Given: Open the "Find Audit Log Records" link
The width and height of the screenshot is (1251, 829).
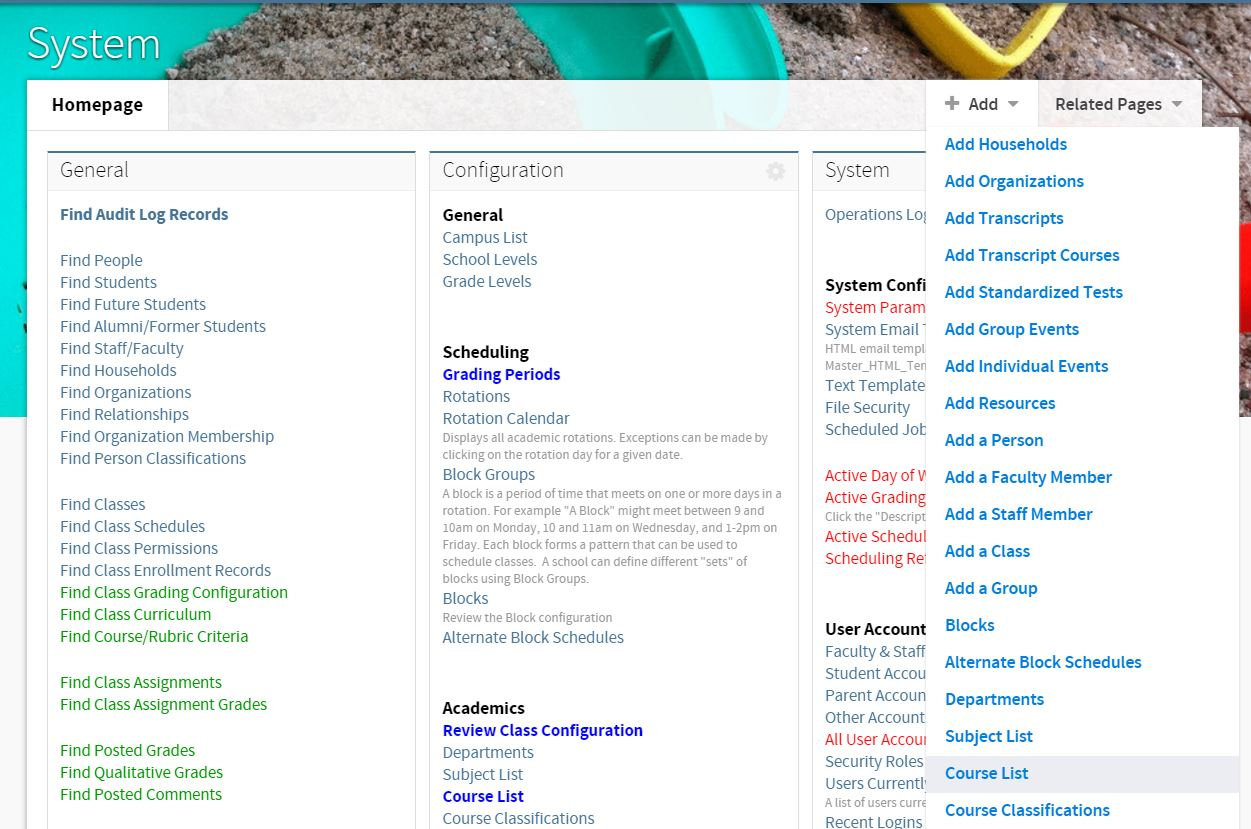Looking at the screenshot, I should click(x=144, y=214).
